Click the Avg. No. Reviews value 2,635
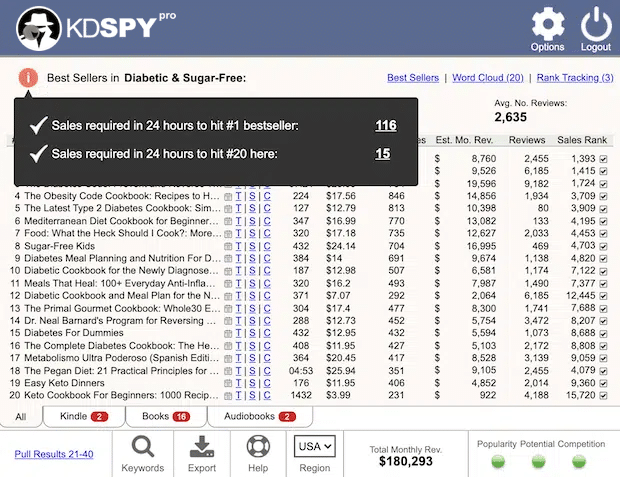The height and width of the screenshot is (477, 620). coord(510,117)
